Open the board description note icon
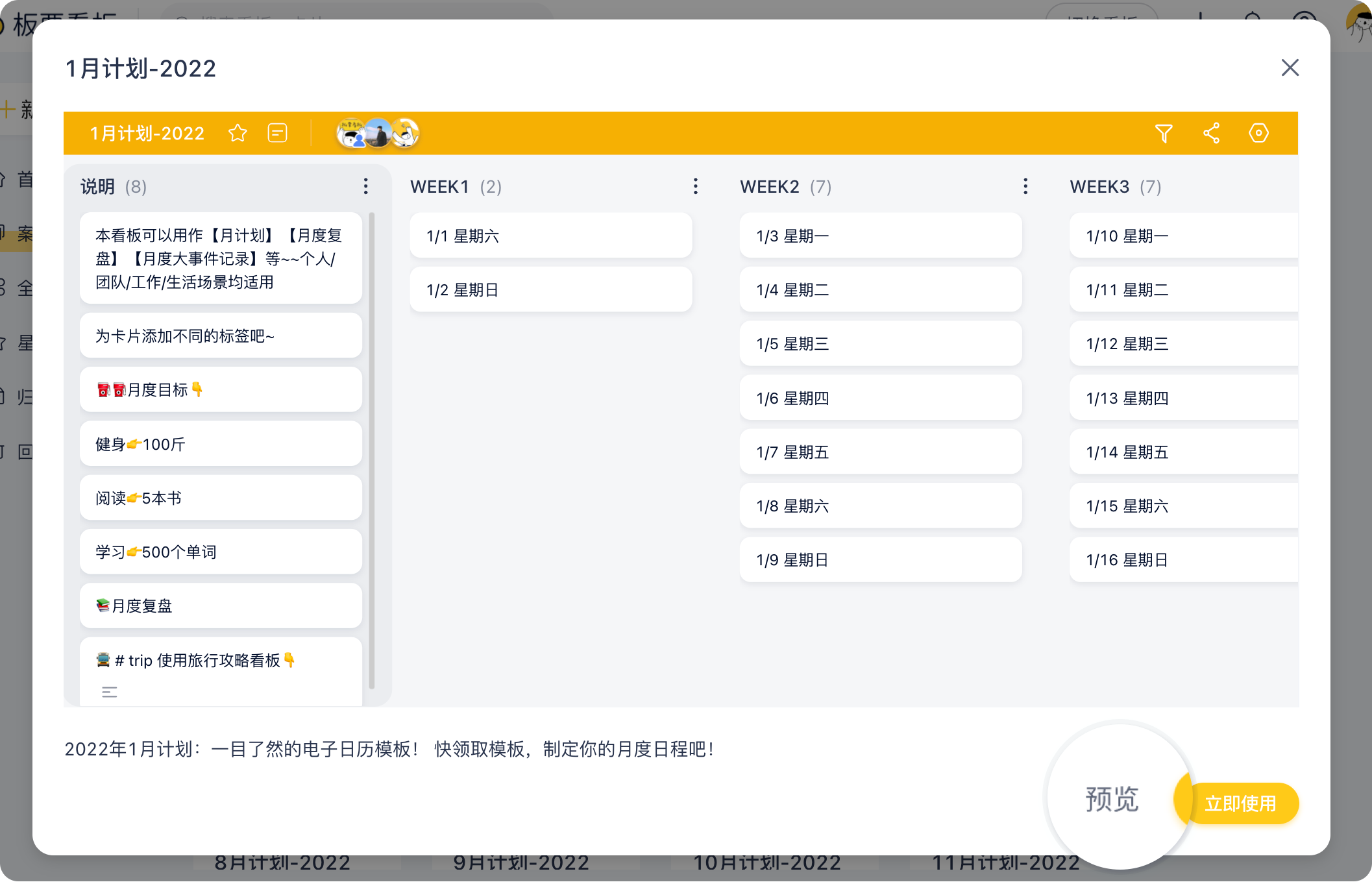 click(277, 133)
